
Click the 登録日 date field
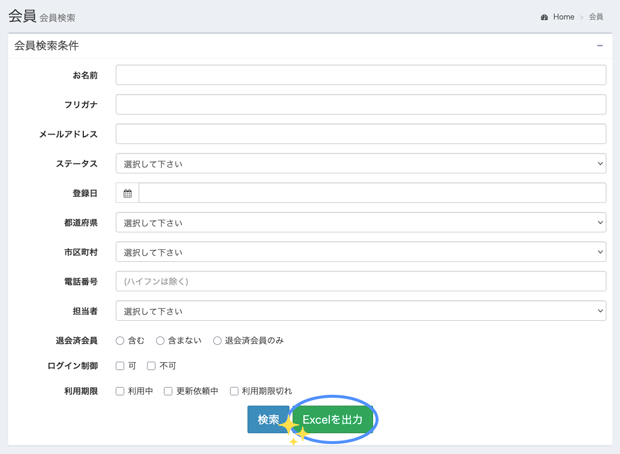pyautogui.click(x=372, y=193)
